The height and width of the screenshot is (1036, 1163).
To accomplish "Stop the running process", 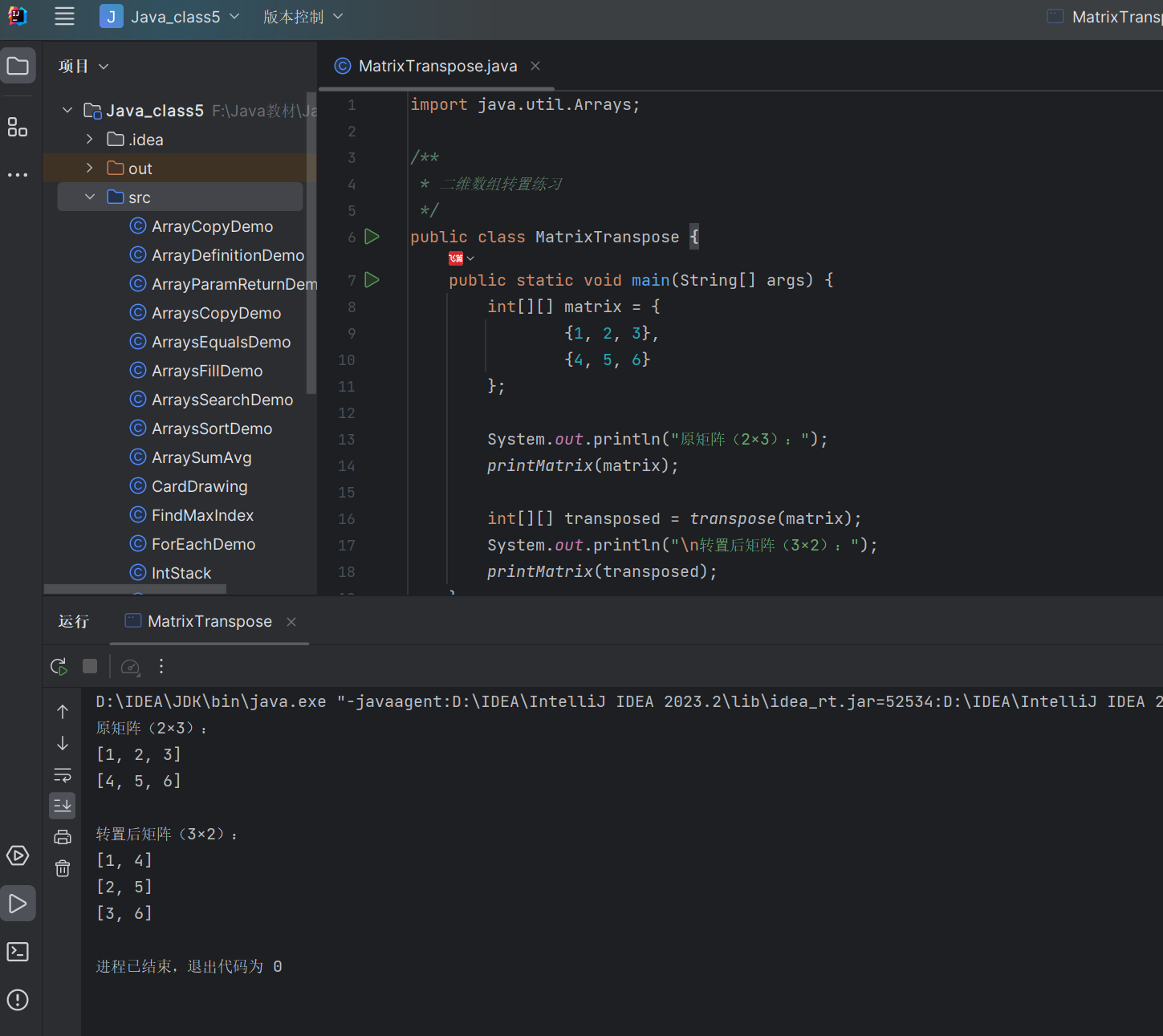I will [x=90, y=666].
